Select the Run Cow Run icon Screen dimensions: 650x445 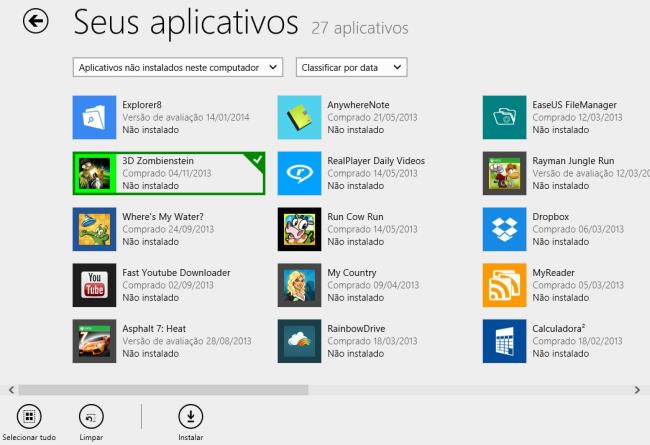[x=299, y=229]
